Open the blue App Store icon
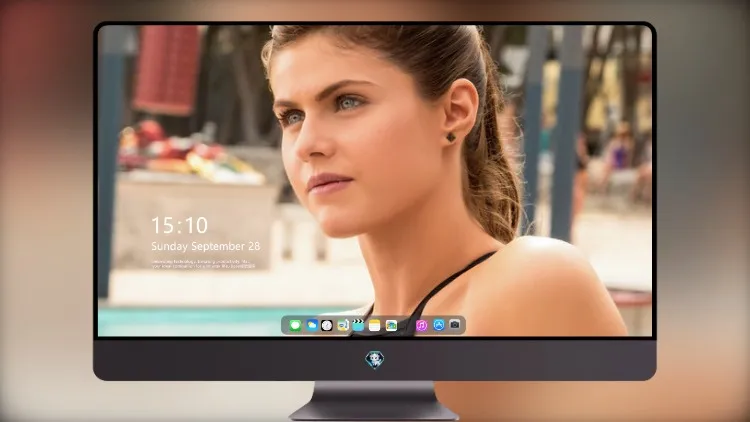The image size is (750, 422). [439, 325]
